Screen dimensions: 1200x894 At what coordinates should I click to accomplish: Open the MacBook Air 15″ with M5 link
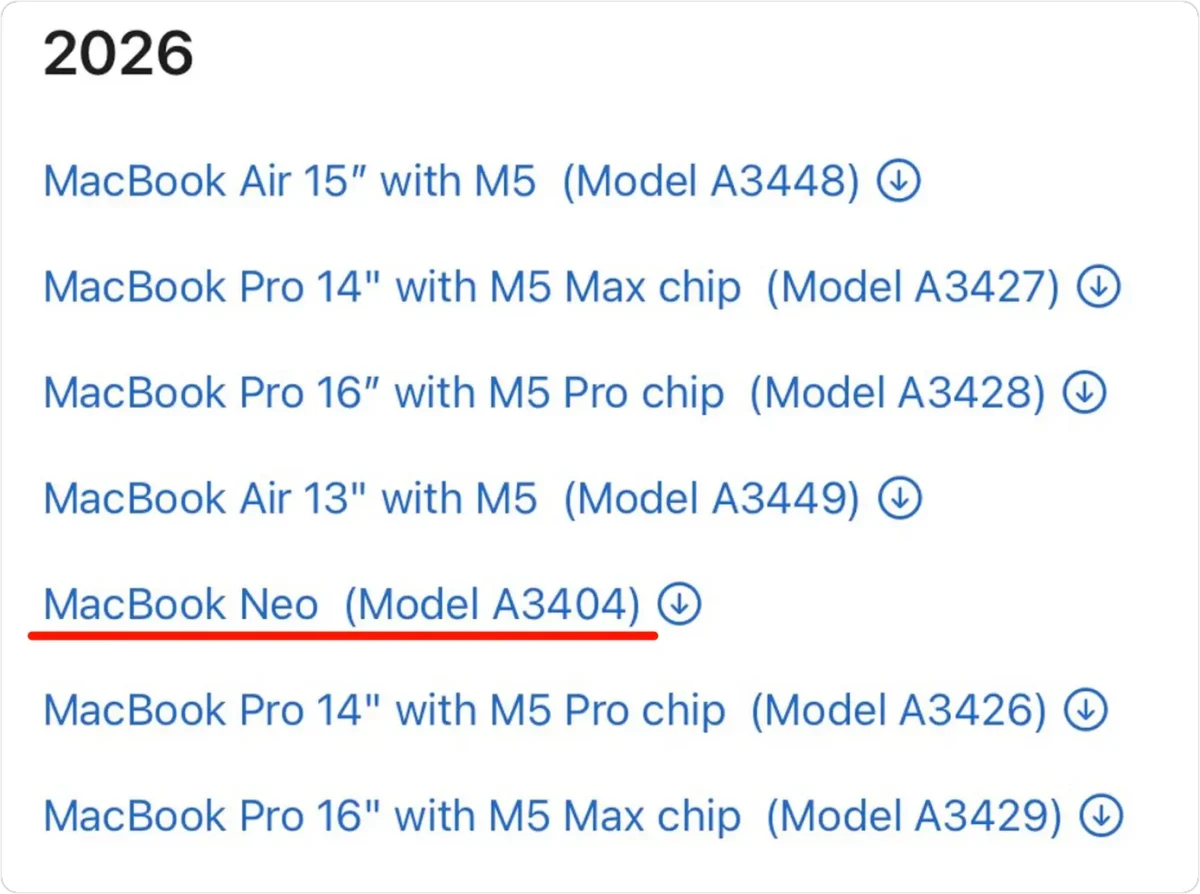pyautogui.click(x=290, y=182)
